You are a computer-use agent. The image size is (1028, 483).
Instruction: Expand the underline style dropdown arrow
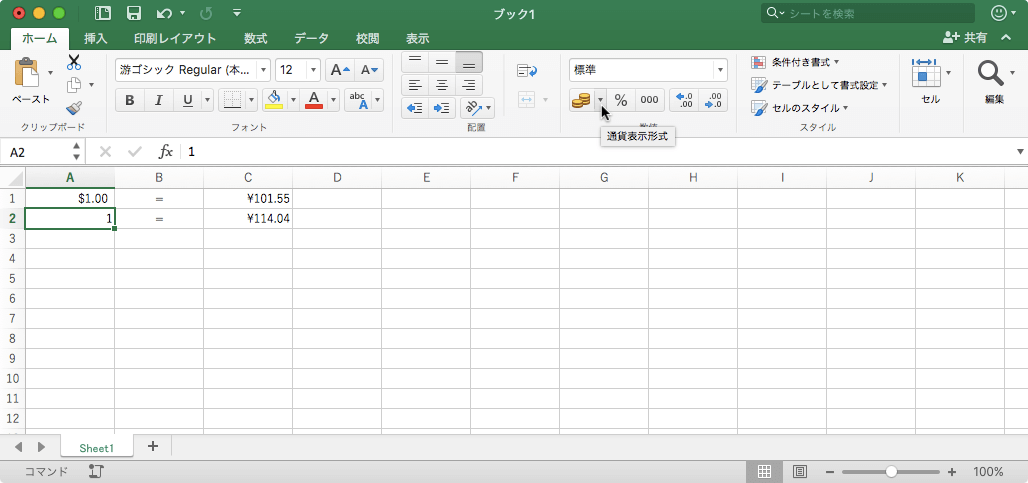tap(208, 100)
